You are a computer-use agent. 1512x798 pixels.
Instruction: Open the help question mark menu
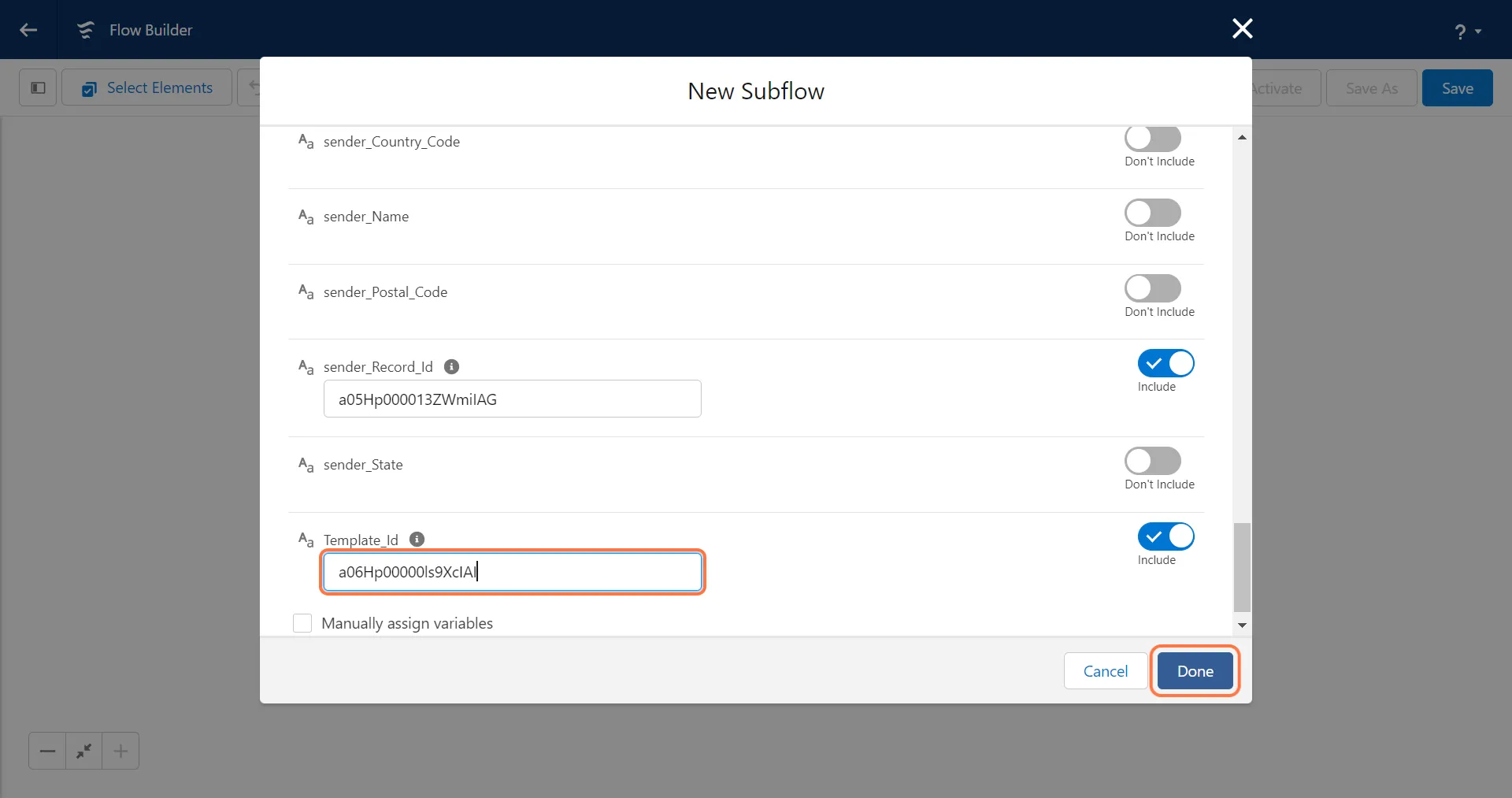[1466, 32]
